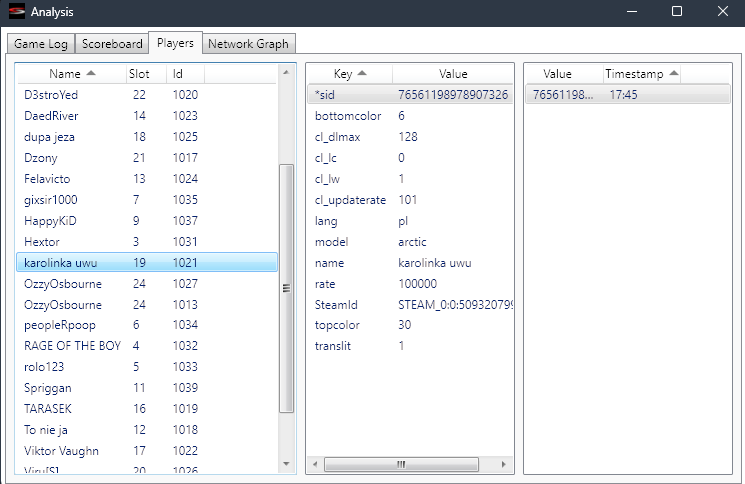Image resolution: width=745 pixels, height=484 pixels.
Task: Select the translit property row
Action: point(410,346)
